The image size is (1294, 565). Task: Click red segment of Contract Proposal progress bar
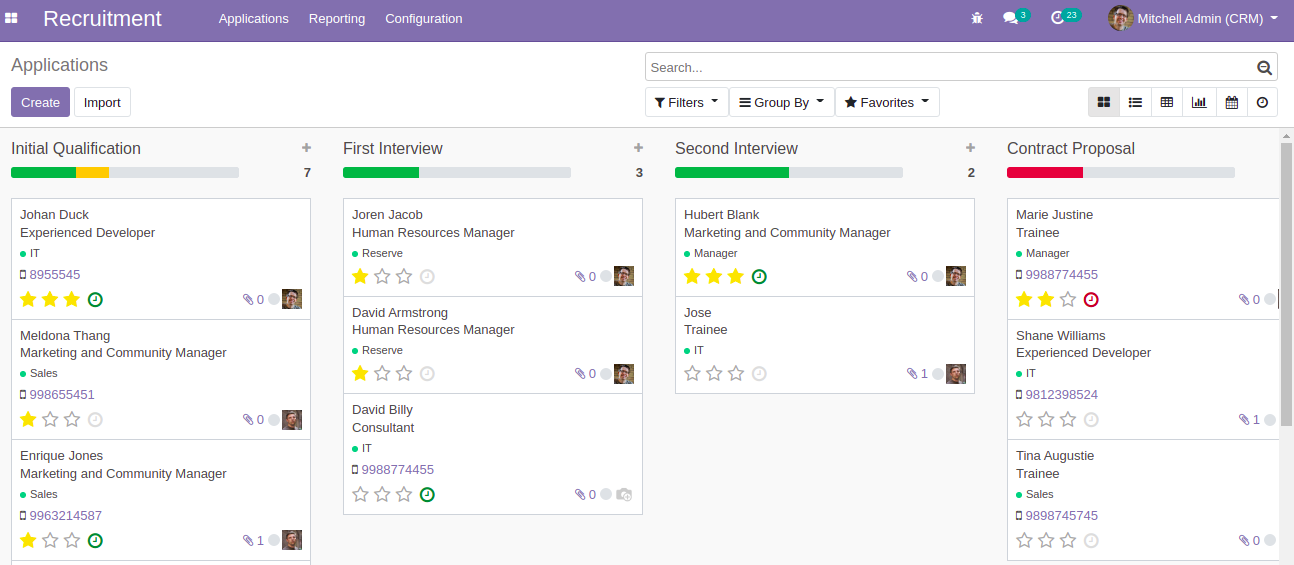point(1045,172)
